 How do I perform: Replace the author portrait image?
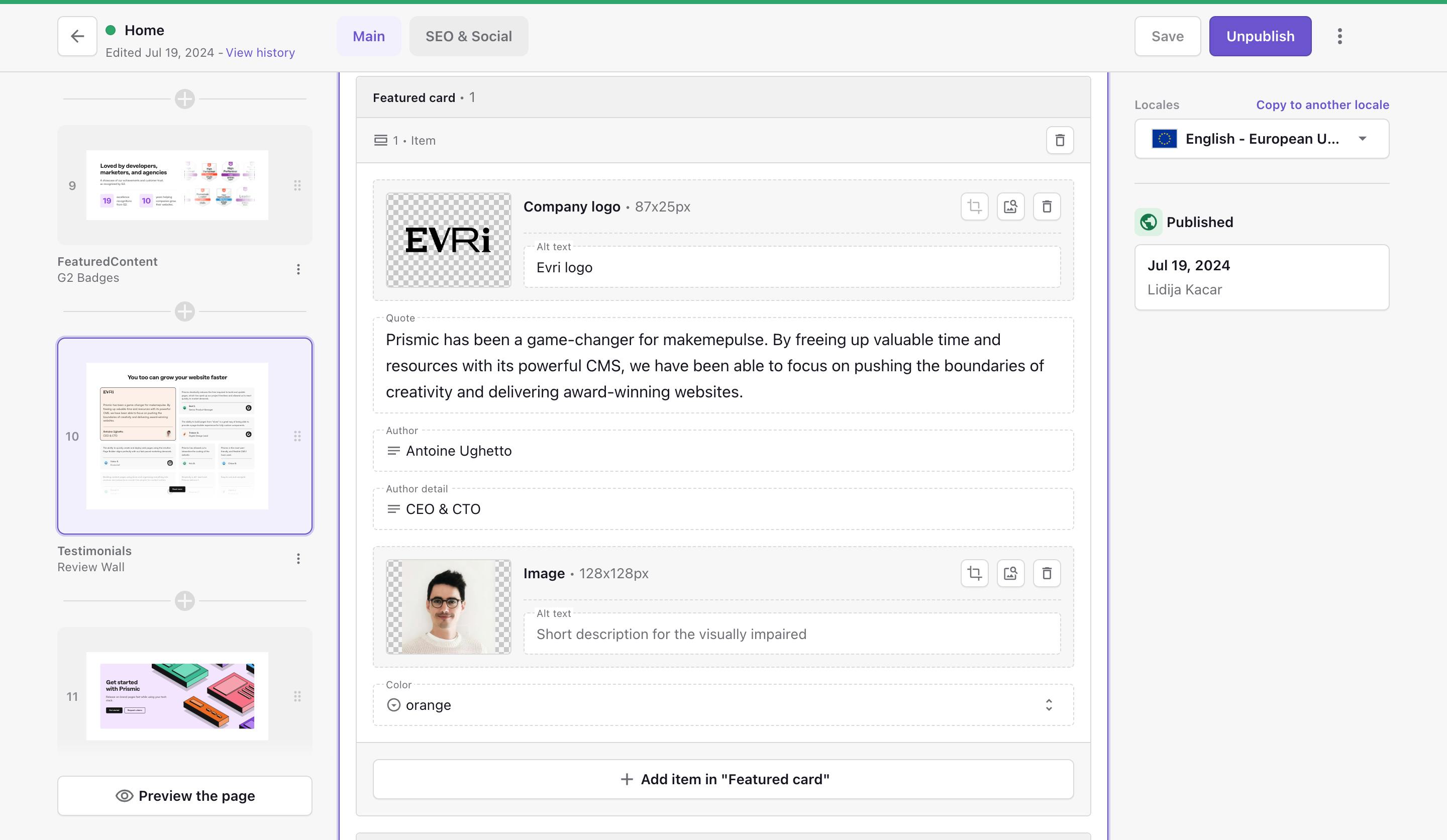coord(1010,573)
